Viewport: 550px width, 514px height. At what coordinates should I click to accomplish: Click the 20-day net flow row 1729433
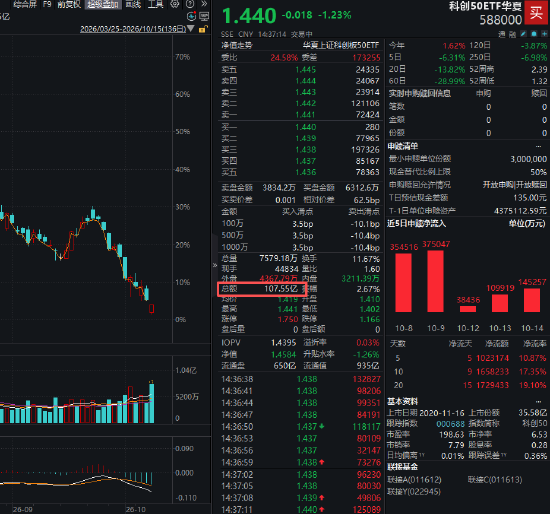[x=468, y=385]
